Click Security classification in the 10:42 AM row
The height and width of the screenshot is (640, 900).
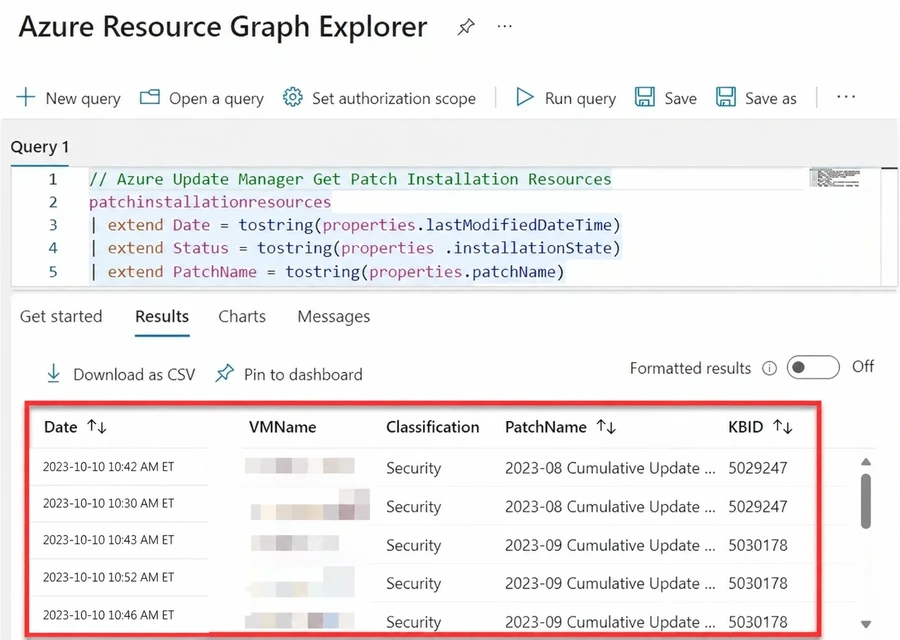point(413,468)
